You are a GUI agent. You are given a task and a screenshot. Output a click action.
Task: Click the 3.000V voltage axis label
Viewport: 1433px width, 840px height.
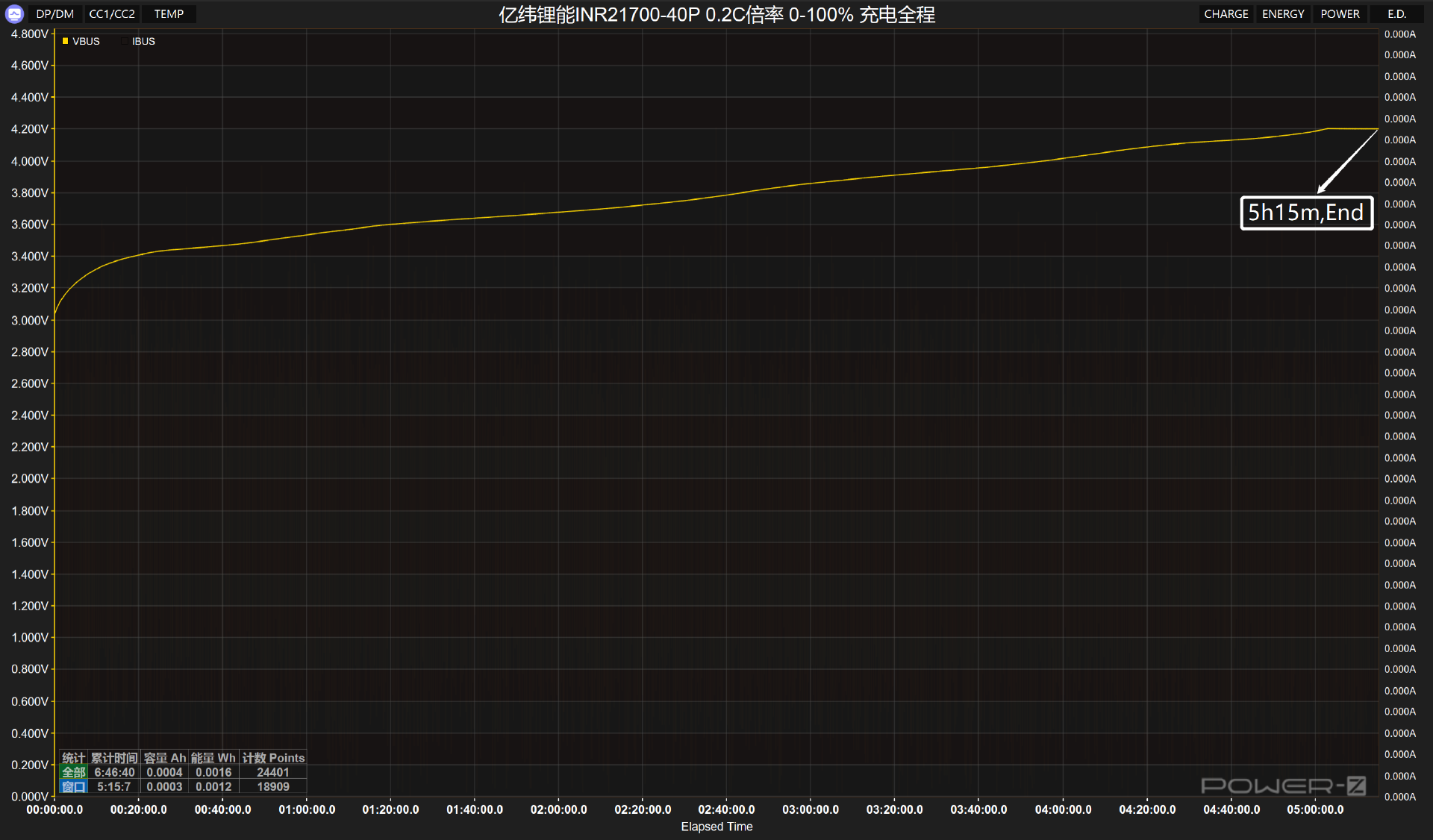click(x=29, y=320)
